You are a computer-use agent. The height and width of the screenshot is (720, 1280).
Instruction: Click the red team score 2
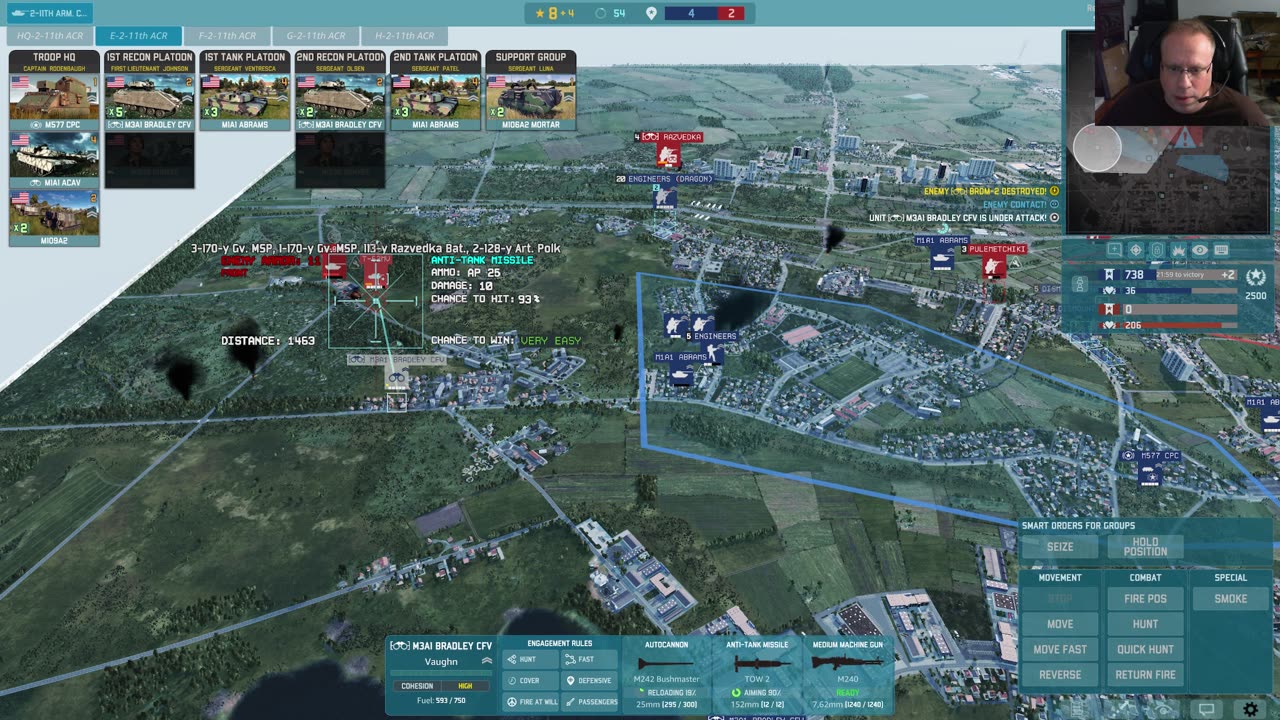pyautogui.click(x=731, y=13)
